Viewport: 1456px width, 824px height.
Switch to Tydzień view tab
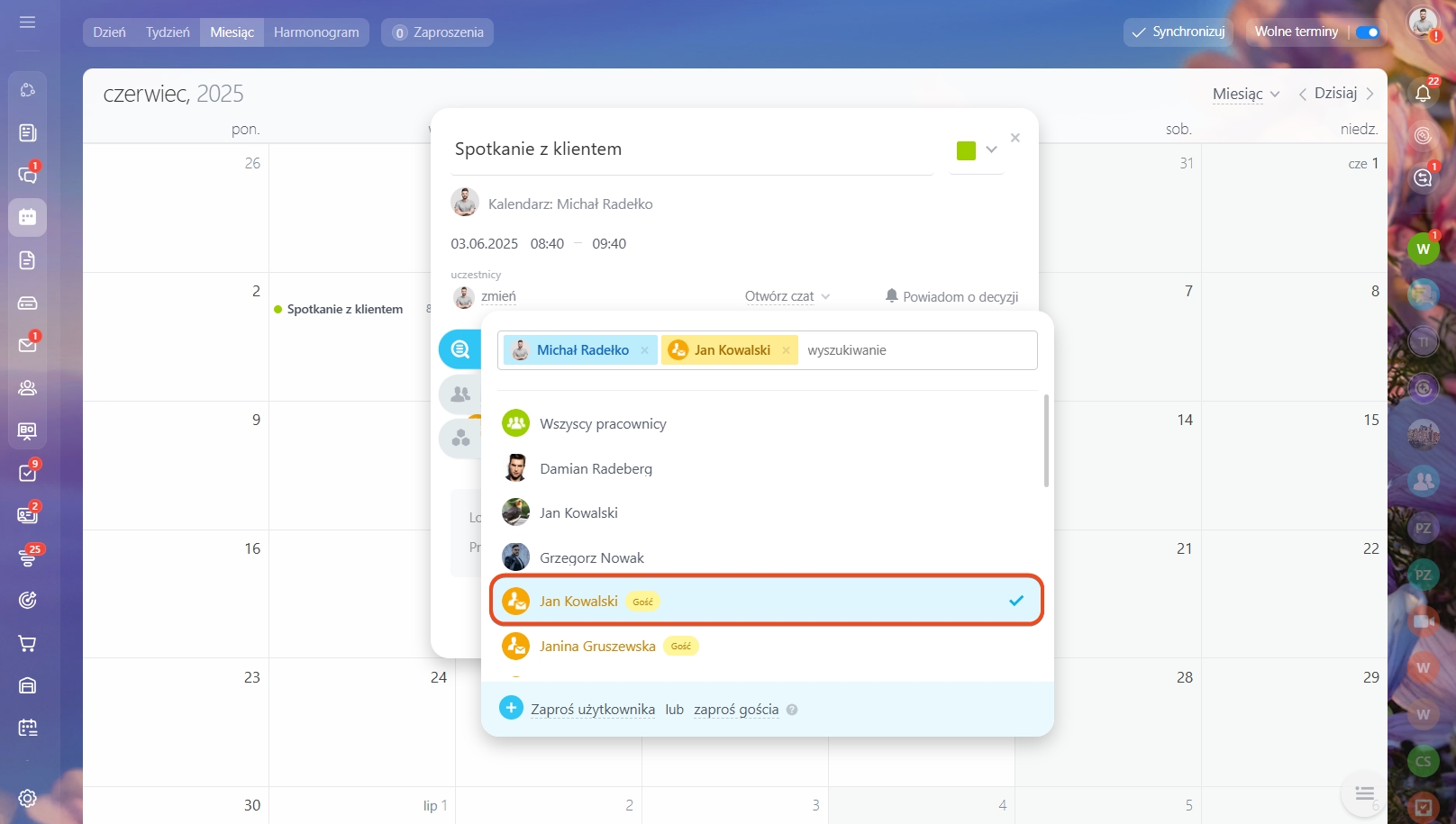pos(168,32)
